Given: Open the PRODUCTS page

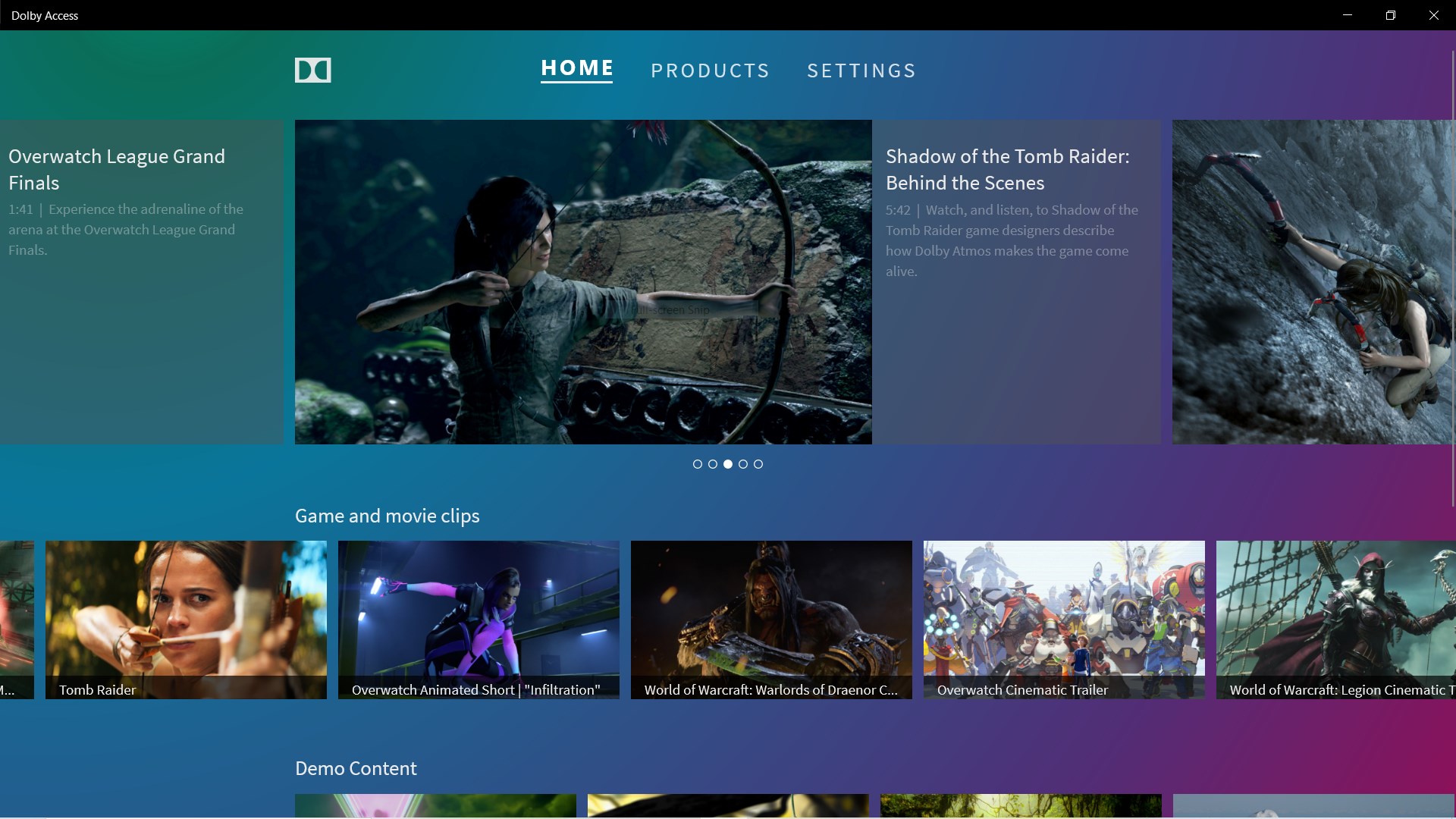Looking at the screenshot, I should coord(710,71).
